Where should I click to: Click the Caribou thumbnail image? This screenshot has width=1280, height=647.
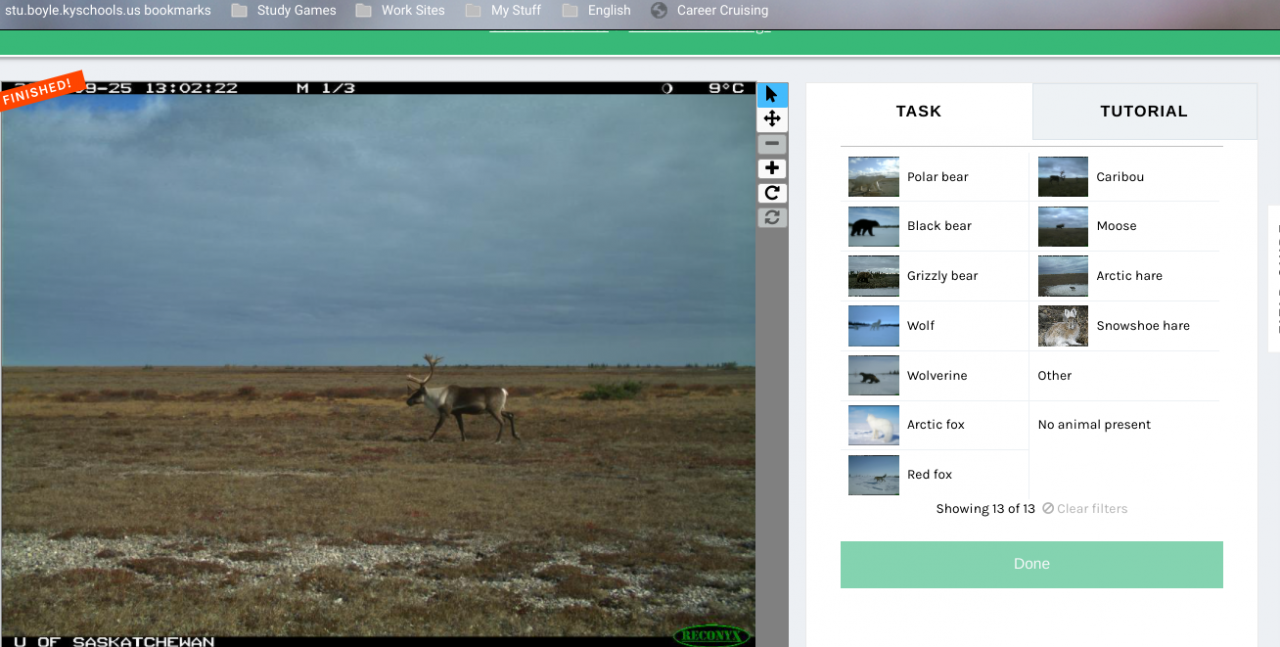coord(1063,177)
